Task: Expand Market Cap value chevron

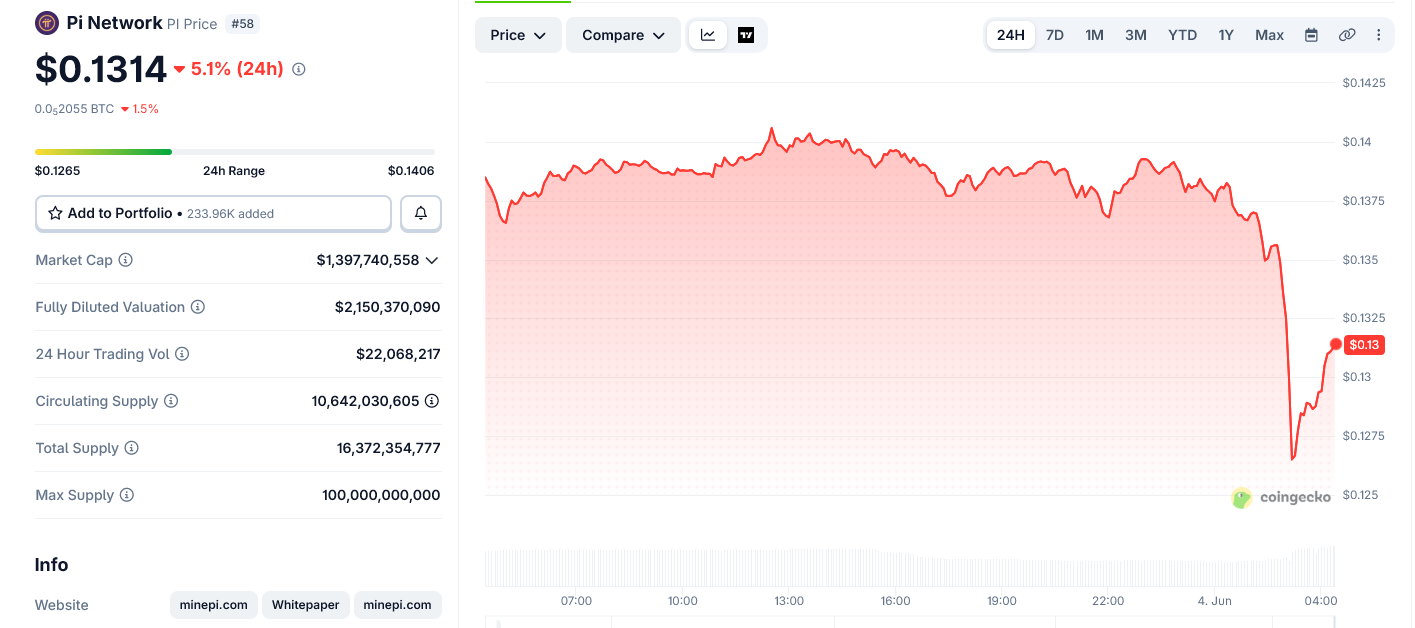Action: pyautogui.click(x=432, y=260)
